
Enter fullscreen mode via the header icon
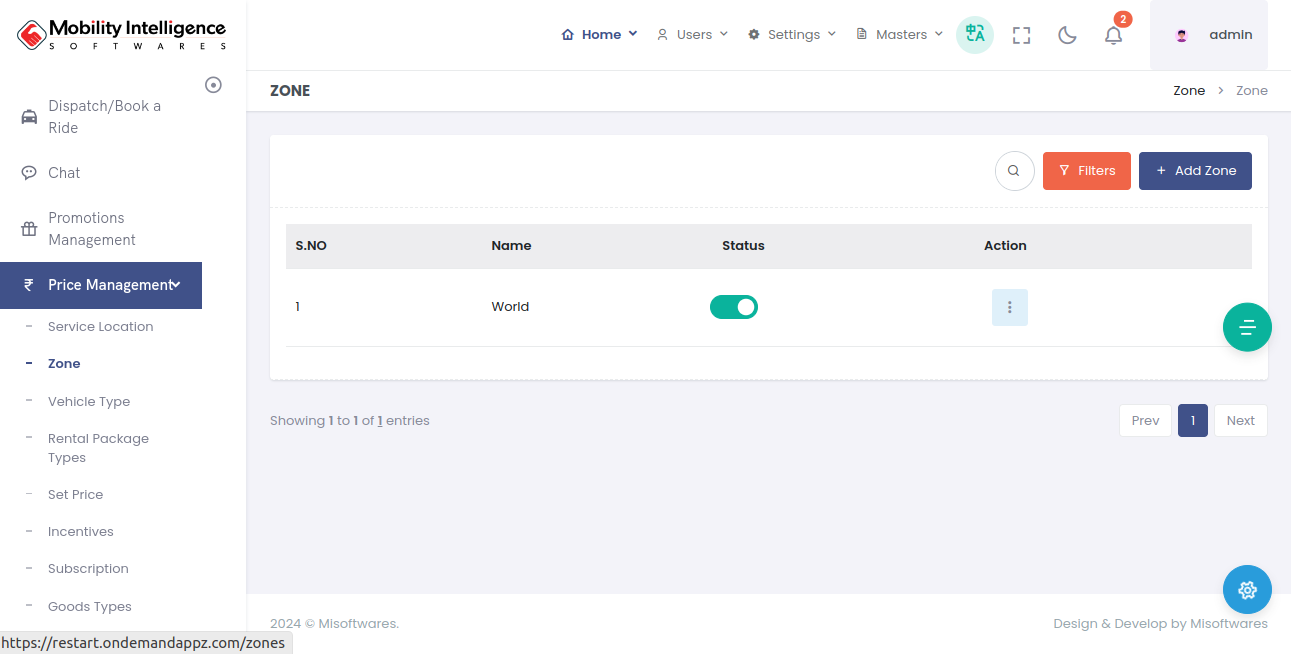(x=1021, y=35)
